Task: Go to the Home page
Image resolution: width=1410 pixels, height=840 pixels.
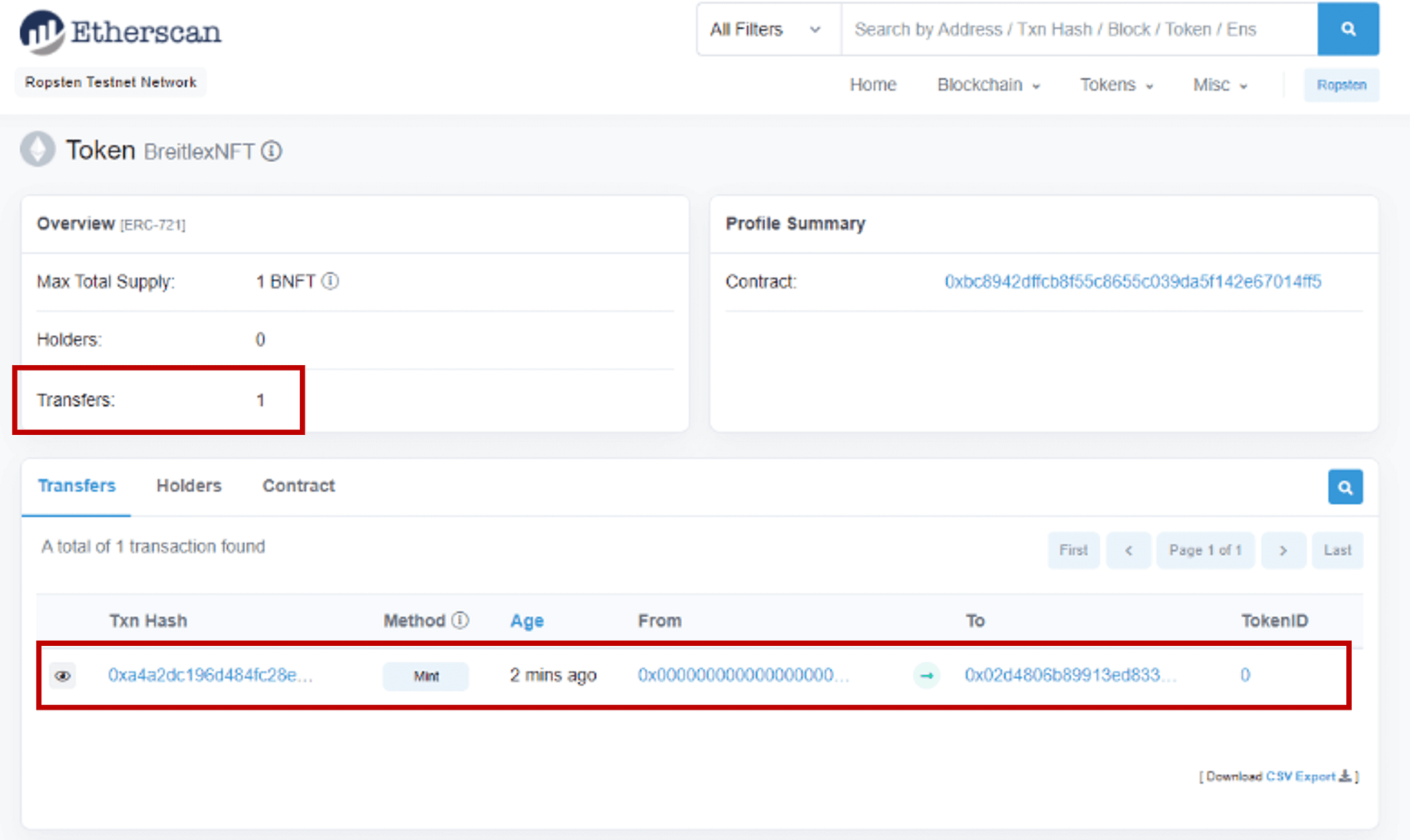Action: 873,84
